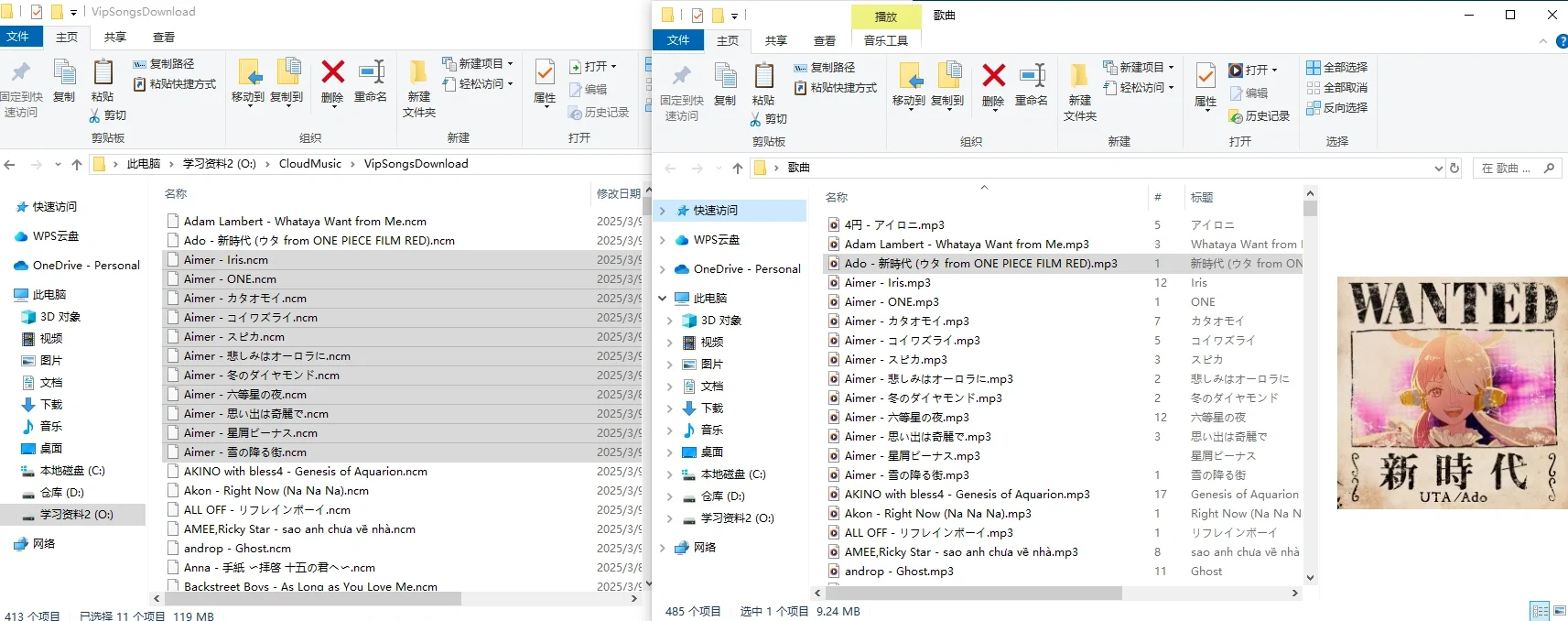Select androp - Ghost.mp3 in 歌曲 window
The height and width of the screenshot is (621, 1568).
click(x=899, y=572)
